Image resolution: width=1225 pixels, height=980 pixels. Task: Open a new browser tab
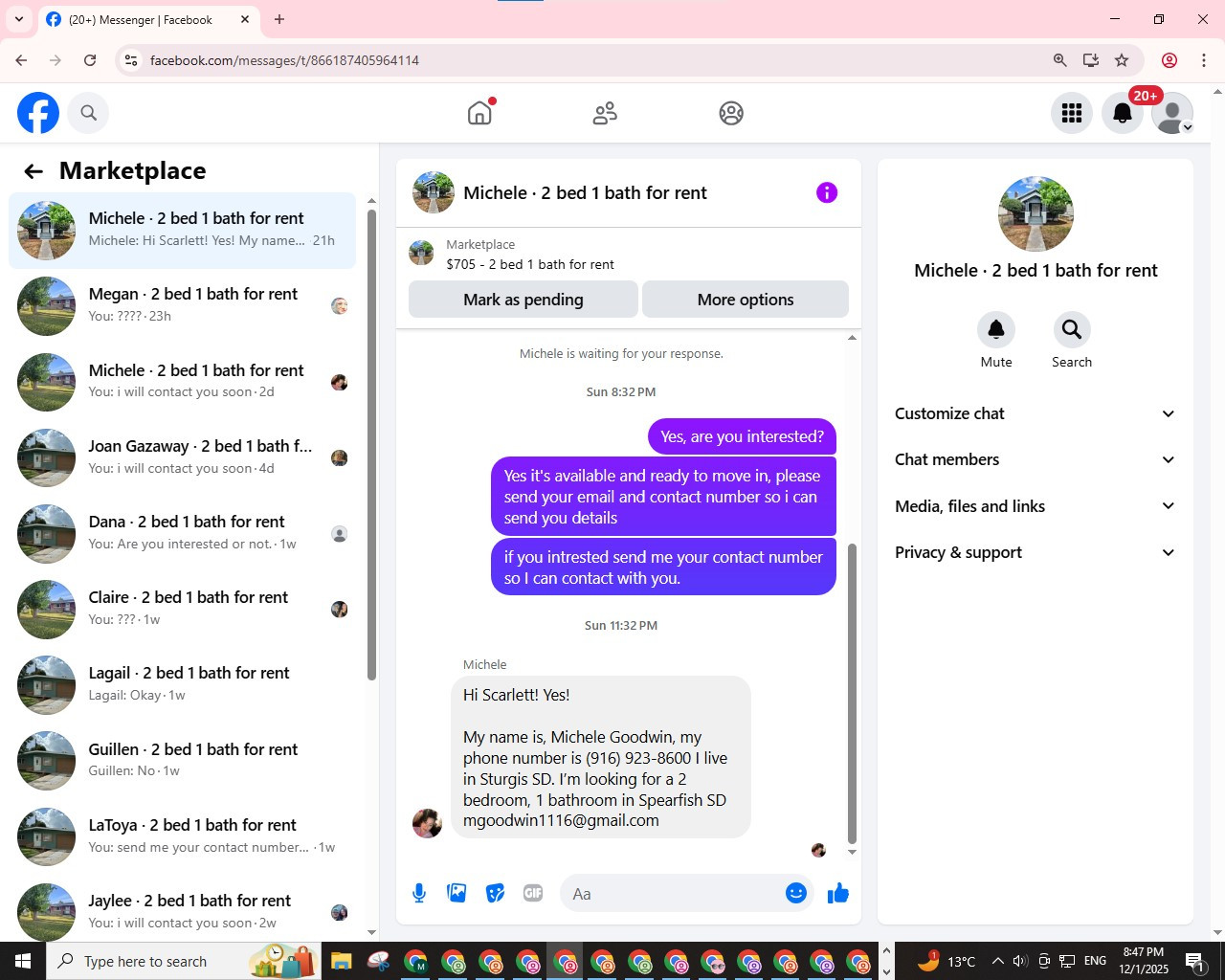(x=279, y=19)
